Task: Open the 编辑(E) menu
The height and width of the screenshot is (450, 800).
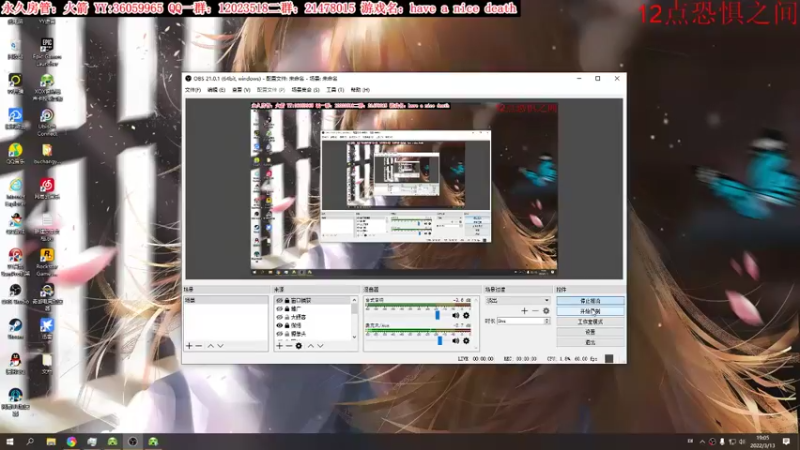Action: tap(216, 90)
